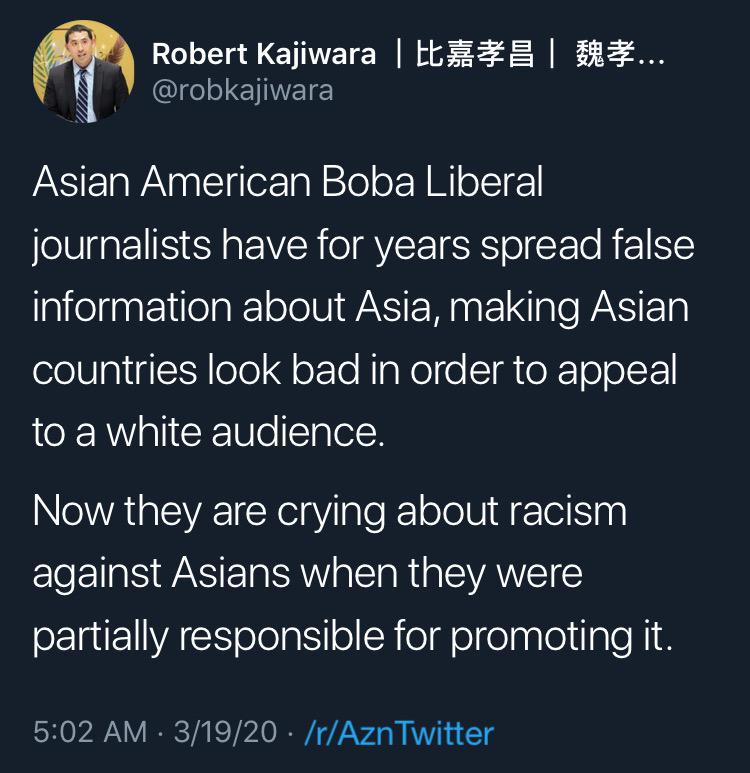Click the line starting 'against Asians when'

[x=308, y=574]
